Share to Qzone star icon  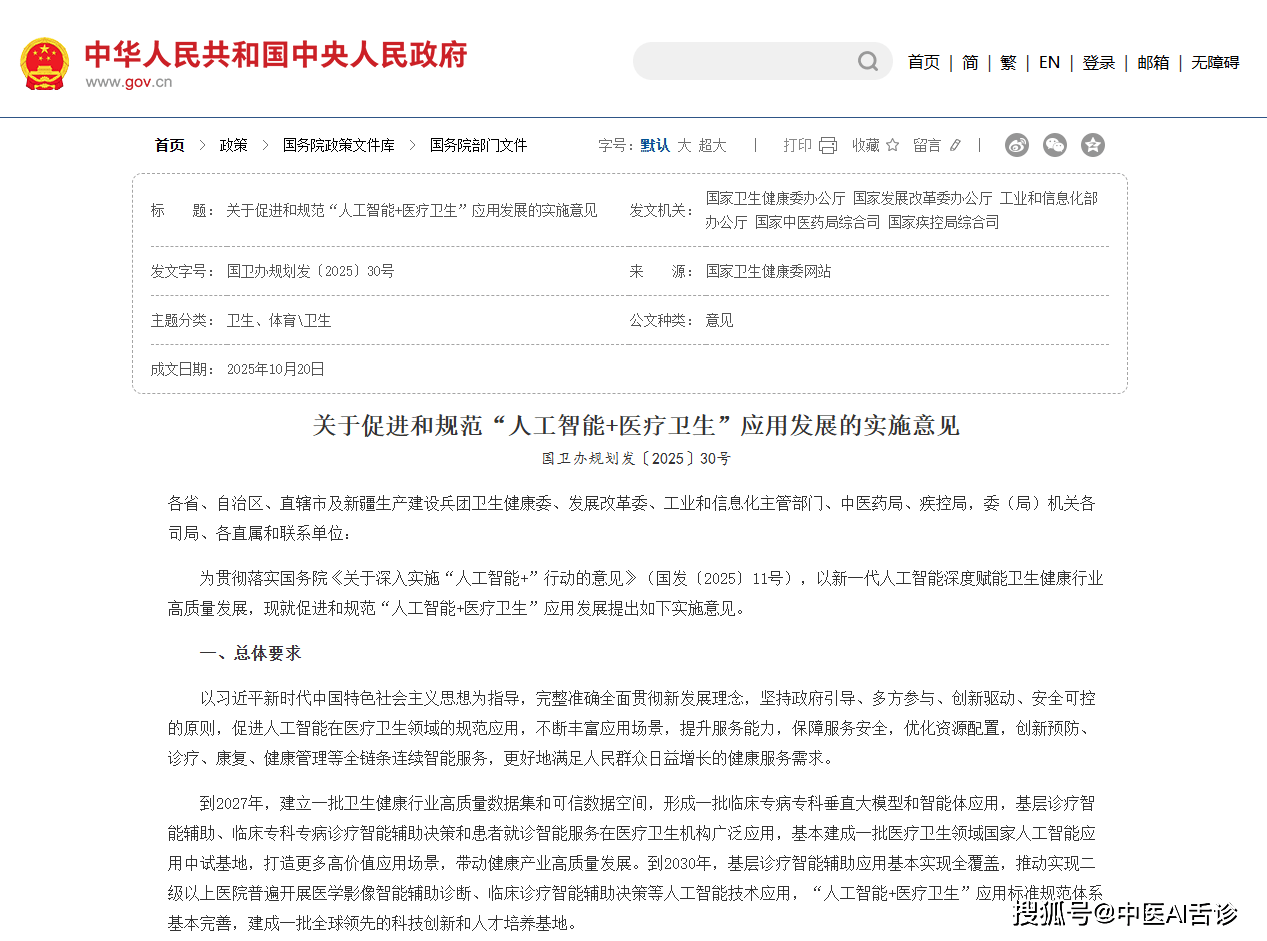(x=1093, y=145)
